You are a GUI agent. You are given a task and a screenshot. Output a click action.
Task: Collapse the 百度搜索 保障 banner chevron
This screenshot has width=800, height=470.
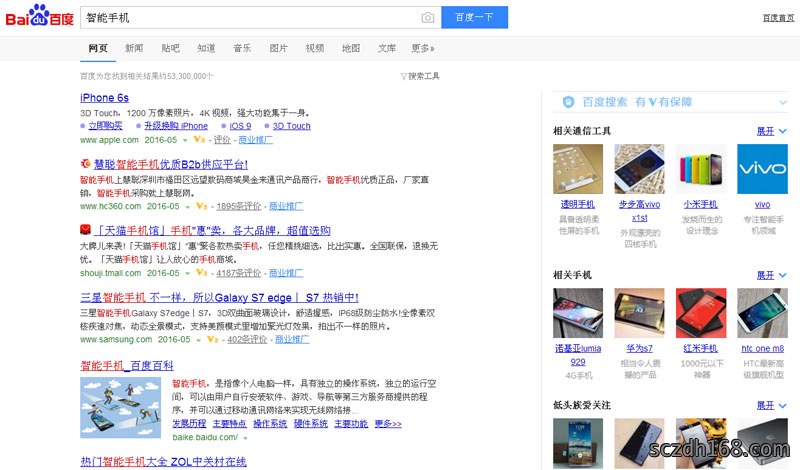point(783,103)
